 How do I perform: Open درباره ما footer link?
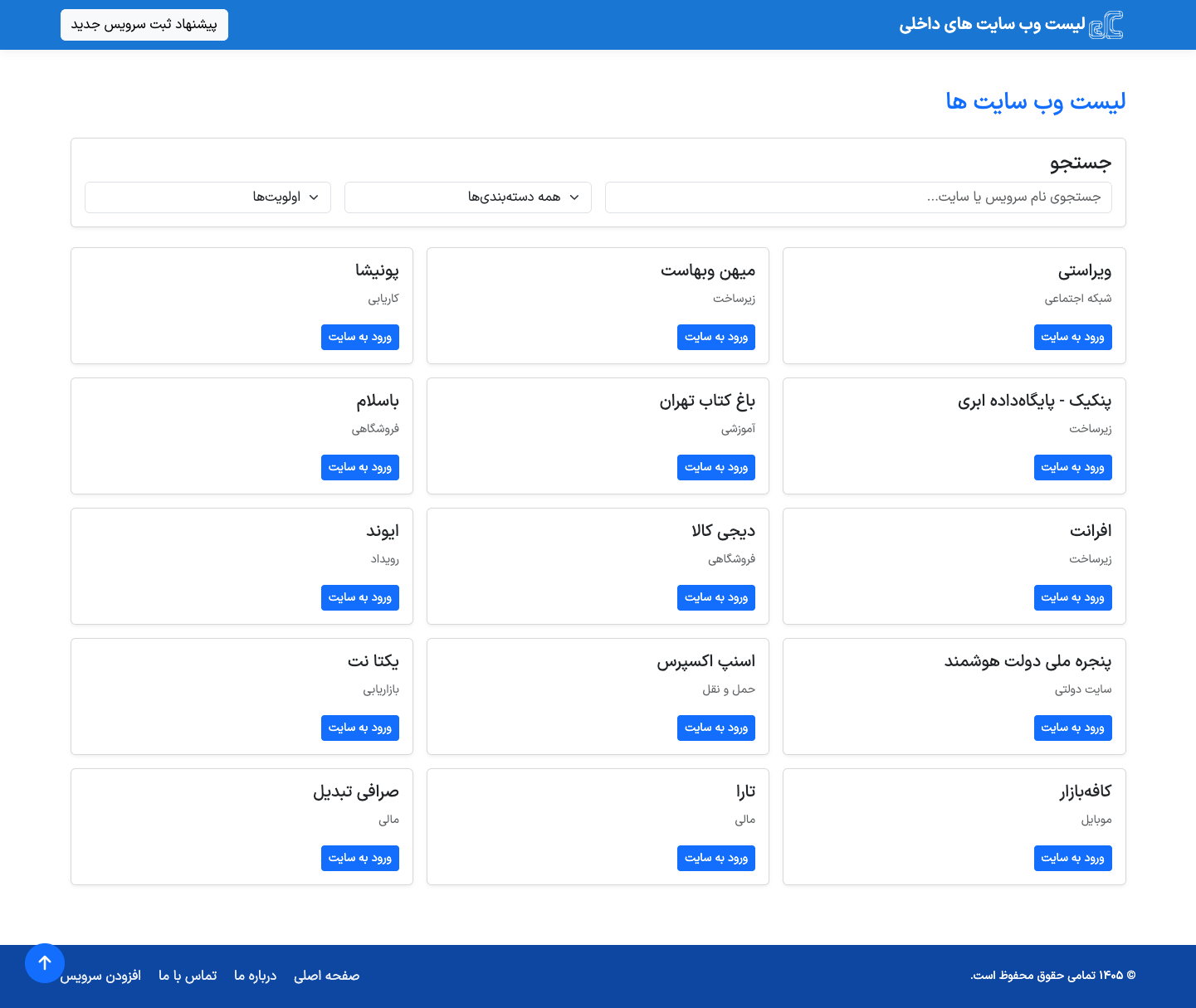256,976
